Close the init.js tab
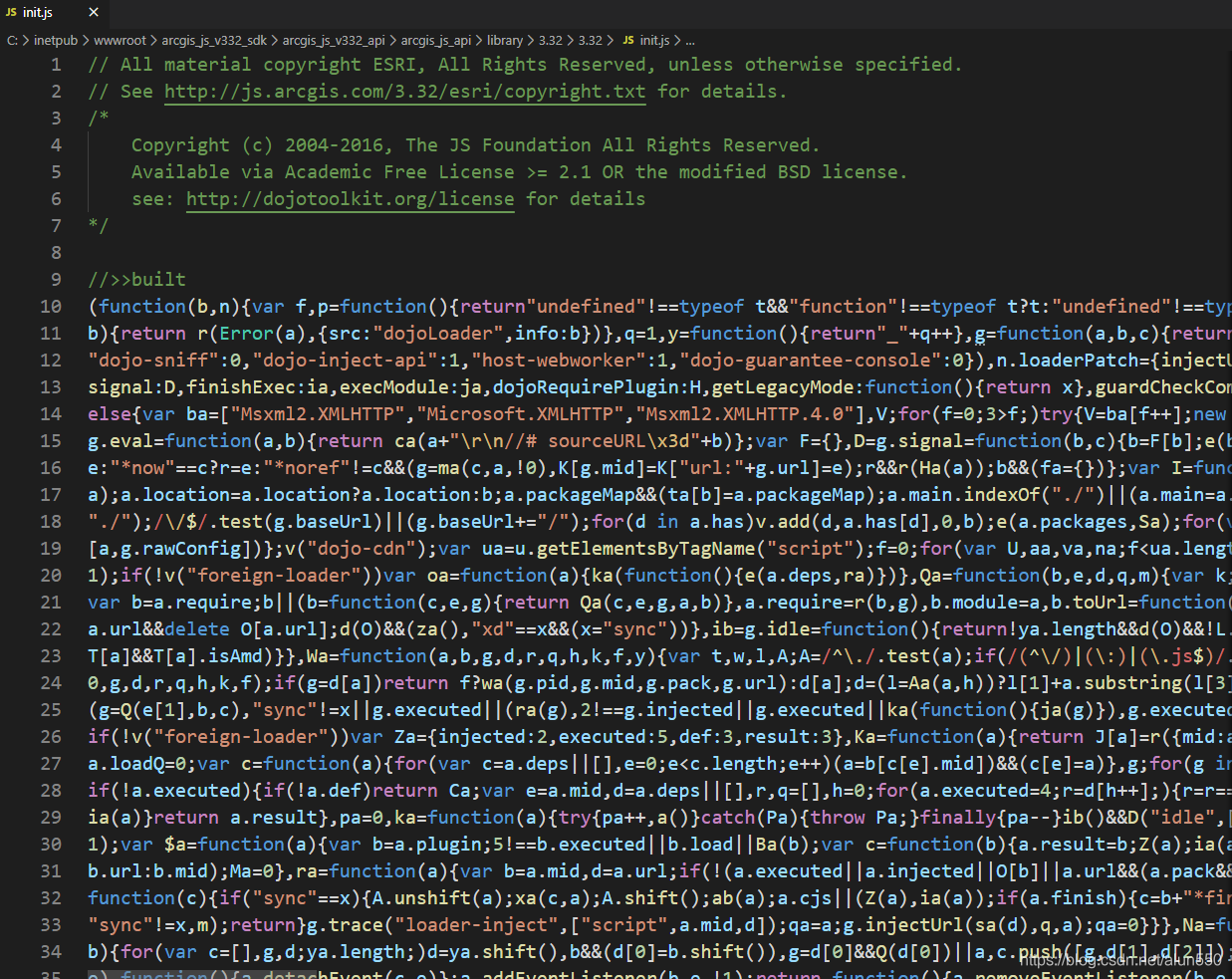1232x979 pixels. coord(94,13)
